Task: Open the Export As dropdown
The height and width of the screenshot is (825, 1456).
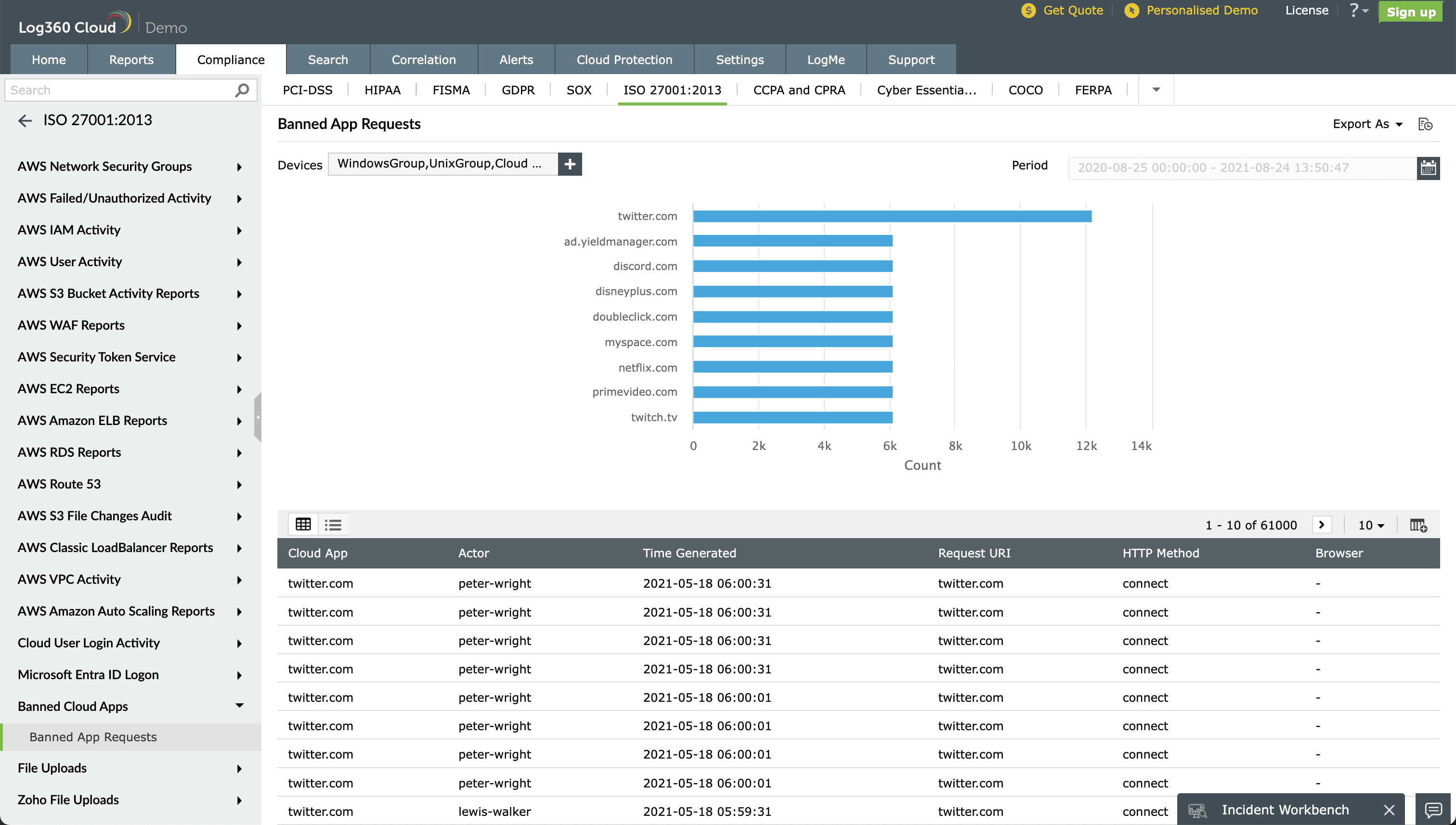Action: [x=1366, y=124]
